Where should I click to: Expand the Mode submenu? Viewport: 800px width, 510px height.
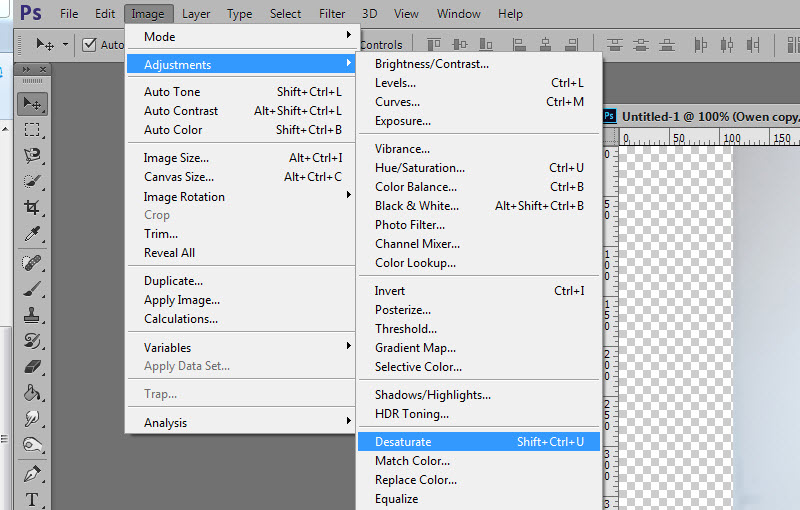[240, 37]
